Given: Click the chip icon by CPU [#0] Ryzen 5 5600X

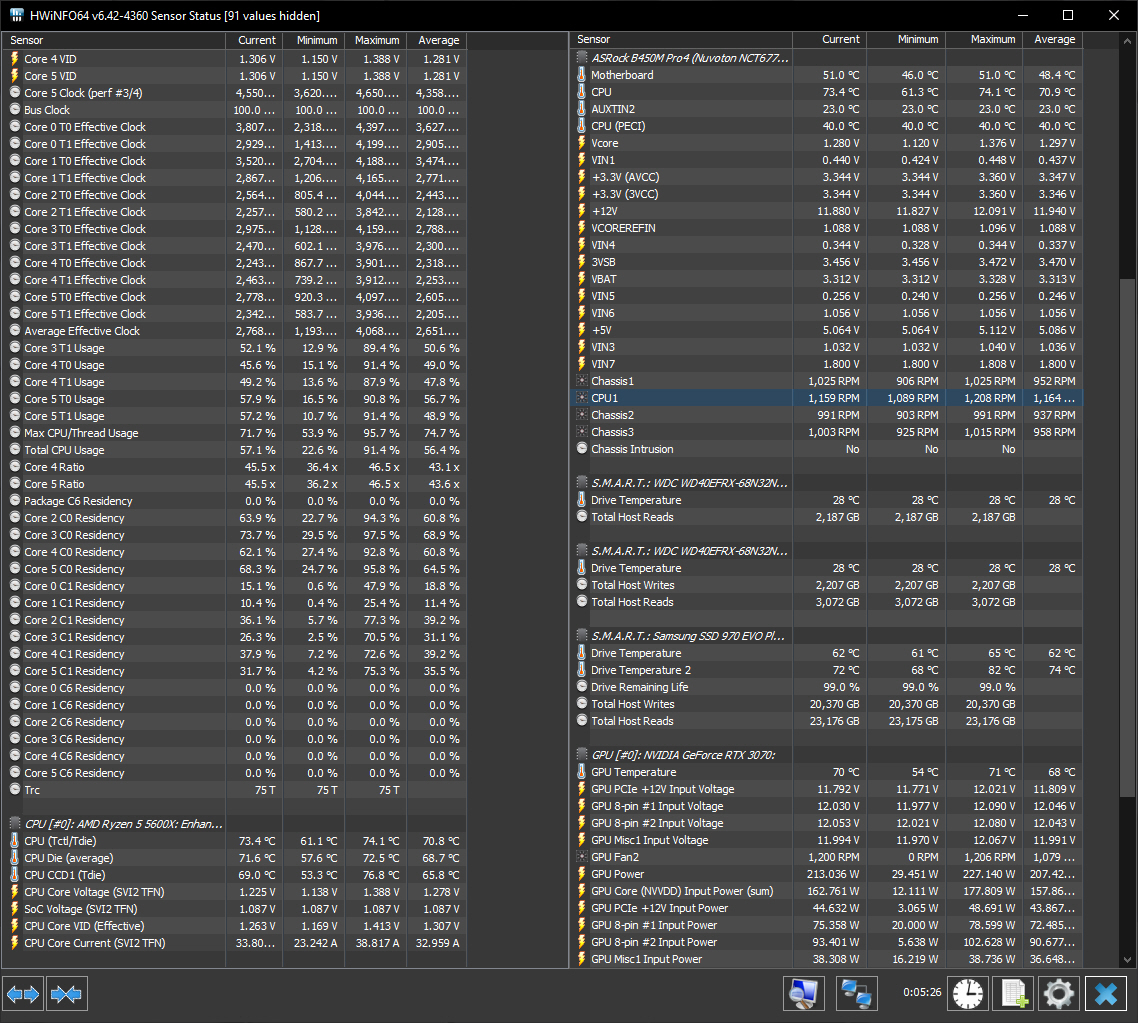Looking at the screenshot, I should tap(15, 823).
